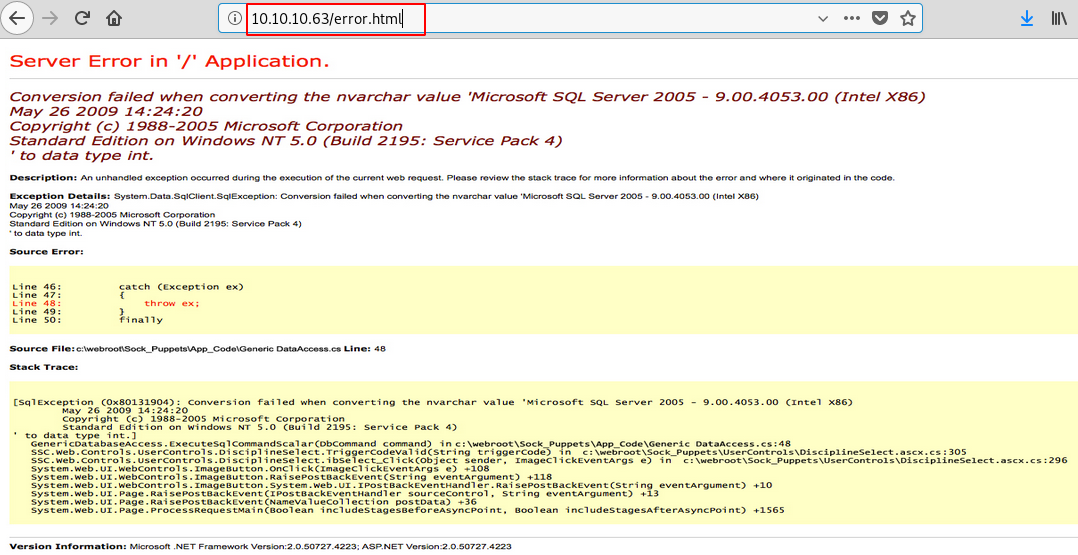Click the "Line 50: finally" row
The height and width of the screenshot is (555, 1078).
pos(88,320)
